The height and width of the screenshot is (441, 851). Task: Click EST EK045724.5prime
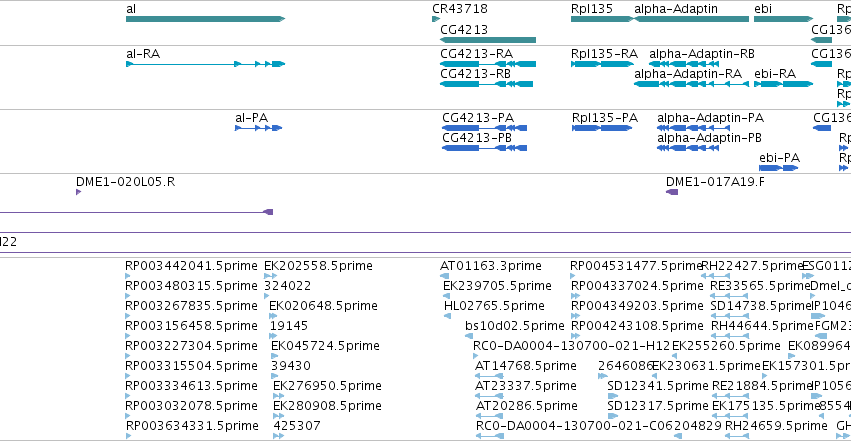(325, 346)
